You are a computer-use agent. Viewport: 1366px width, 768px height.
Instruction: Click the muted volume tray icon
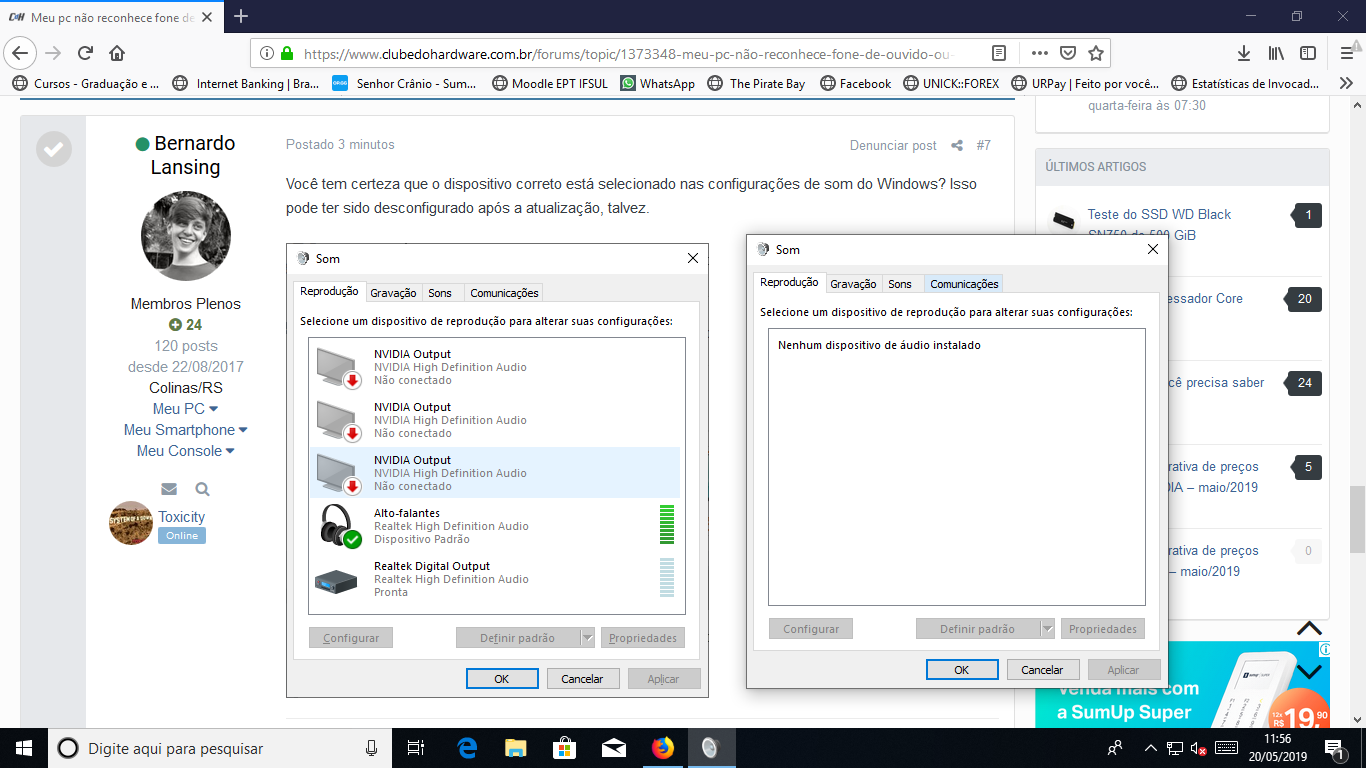pyautogui.click(x=1198, y=748)
